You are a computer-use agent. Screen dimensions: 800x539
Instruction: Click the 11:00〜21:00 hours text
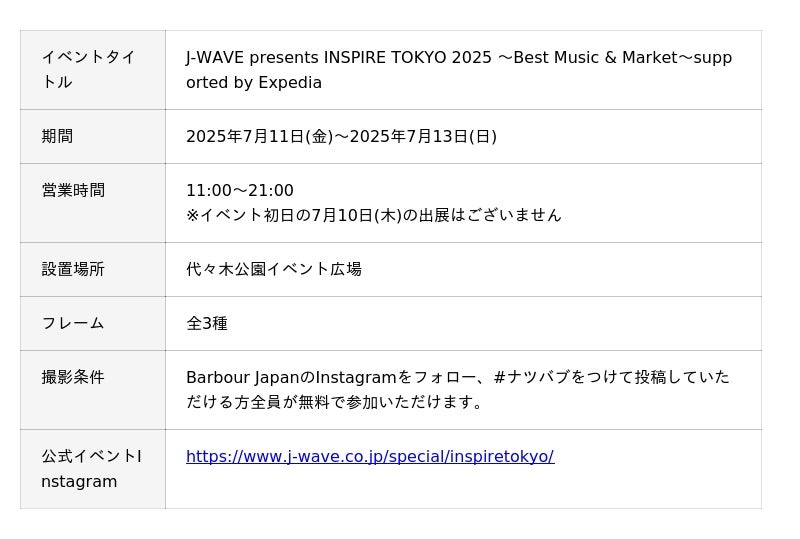coord(240,191)
